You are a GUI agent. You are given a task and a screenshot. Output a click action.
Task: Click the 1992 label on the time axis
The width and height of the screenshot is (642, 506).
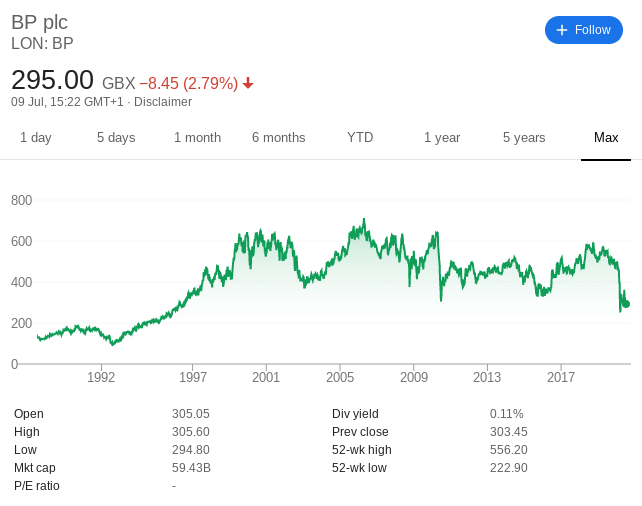point(101,377)
